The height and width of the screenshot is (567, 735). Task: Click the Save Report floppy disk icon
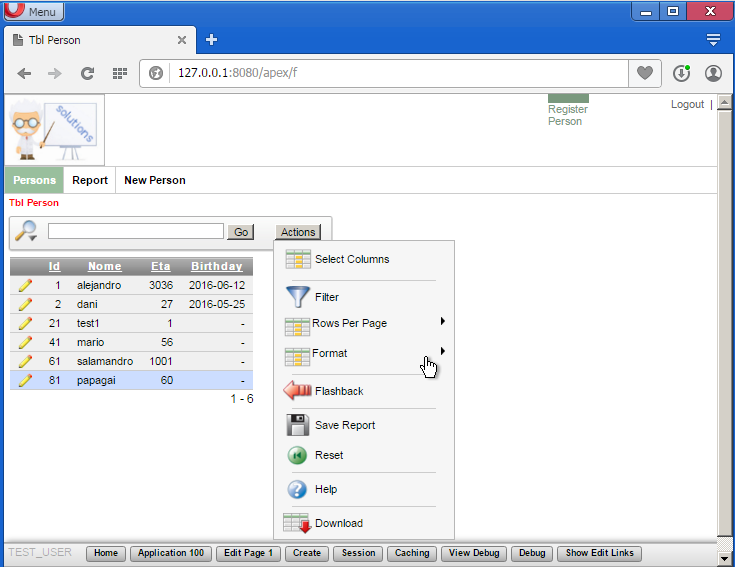(x=298, y=425)
